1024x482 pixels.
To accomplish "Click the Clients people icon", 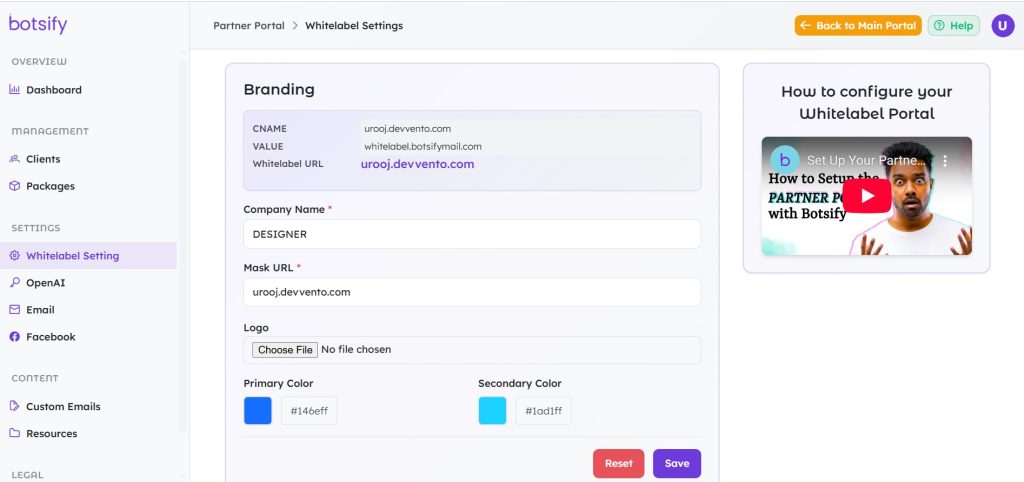I will pyautogui.click(x=14, y=159).
